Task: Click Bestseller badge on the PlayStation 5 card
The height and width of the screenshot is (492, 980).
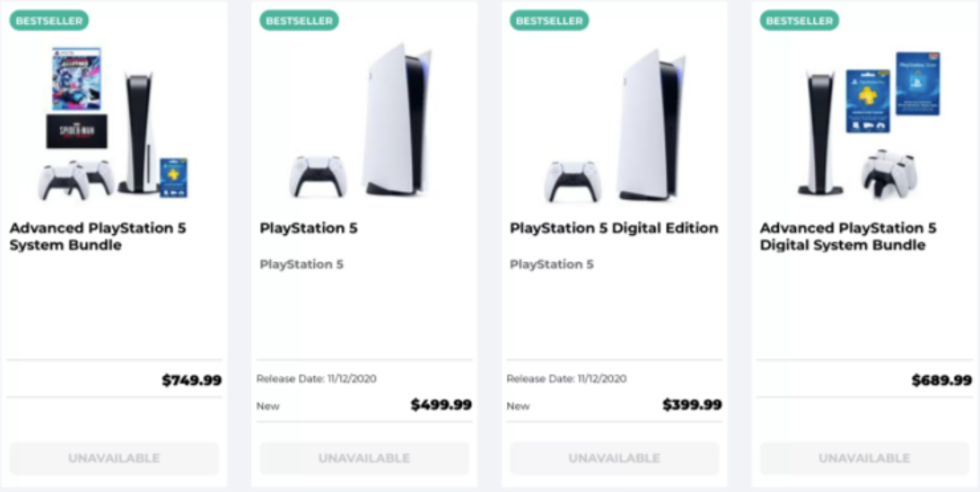Action: 299,20
